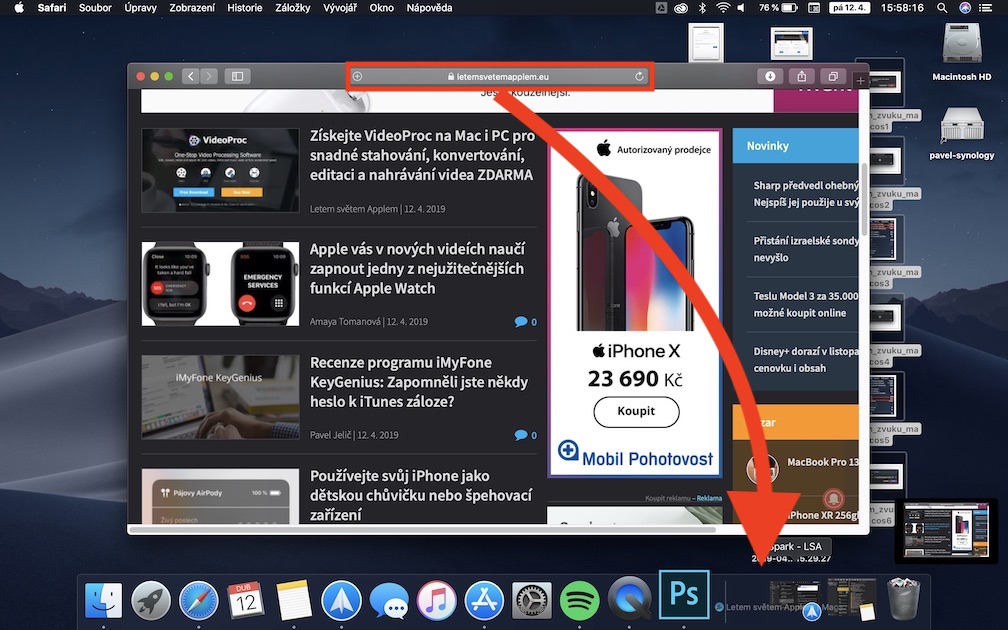Go forward with the Safari forward arrow
Image resolution: width=1008 pixels, height=630 pixels.
pyautogui.click(x=209, y=76)
